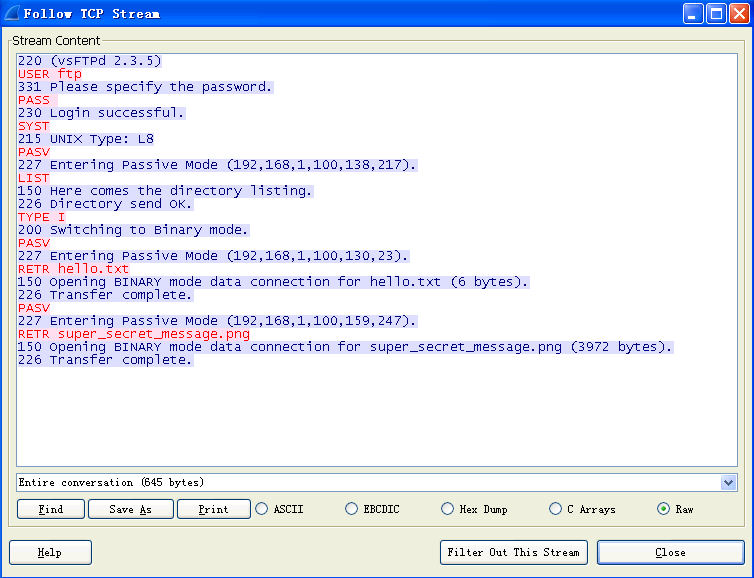Open Help for stream dialog
The width and height of the screenshot is (754, 578).
[50, 552]
